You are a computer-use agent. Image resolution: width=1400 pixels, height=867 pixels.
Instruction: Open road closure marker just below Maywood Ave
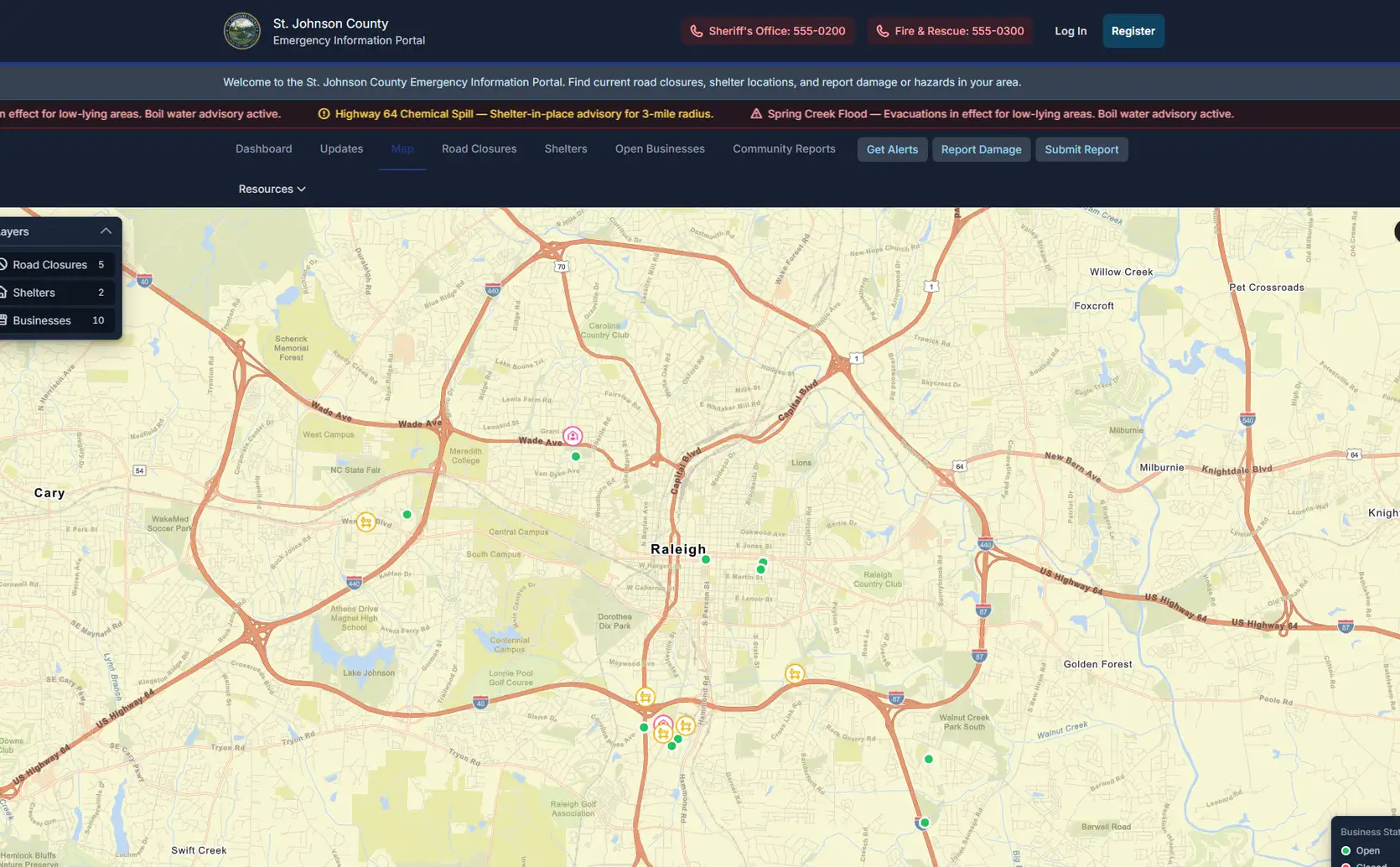point(645,697)
